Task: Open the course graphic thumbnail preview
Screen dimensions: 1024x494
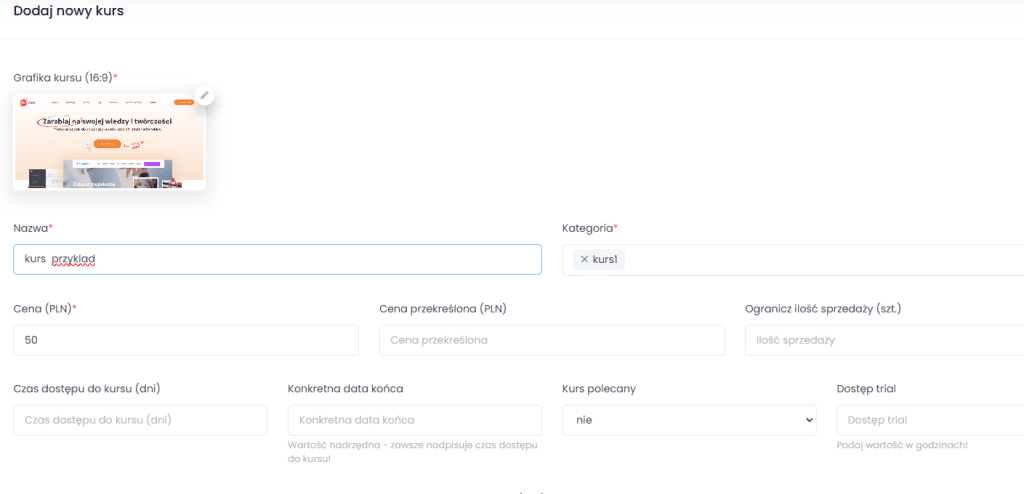Action: [x=108, y=143]
